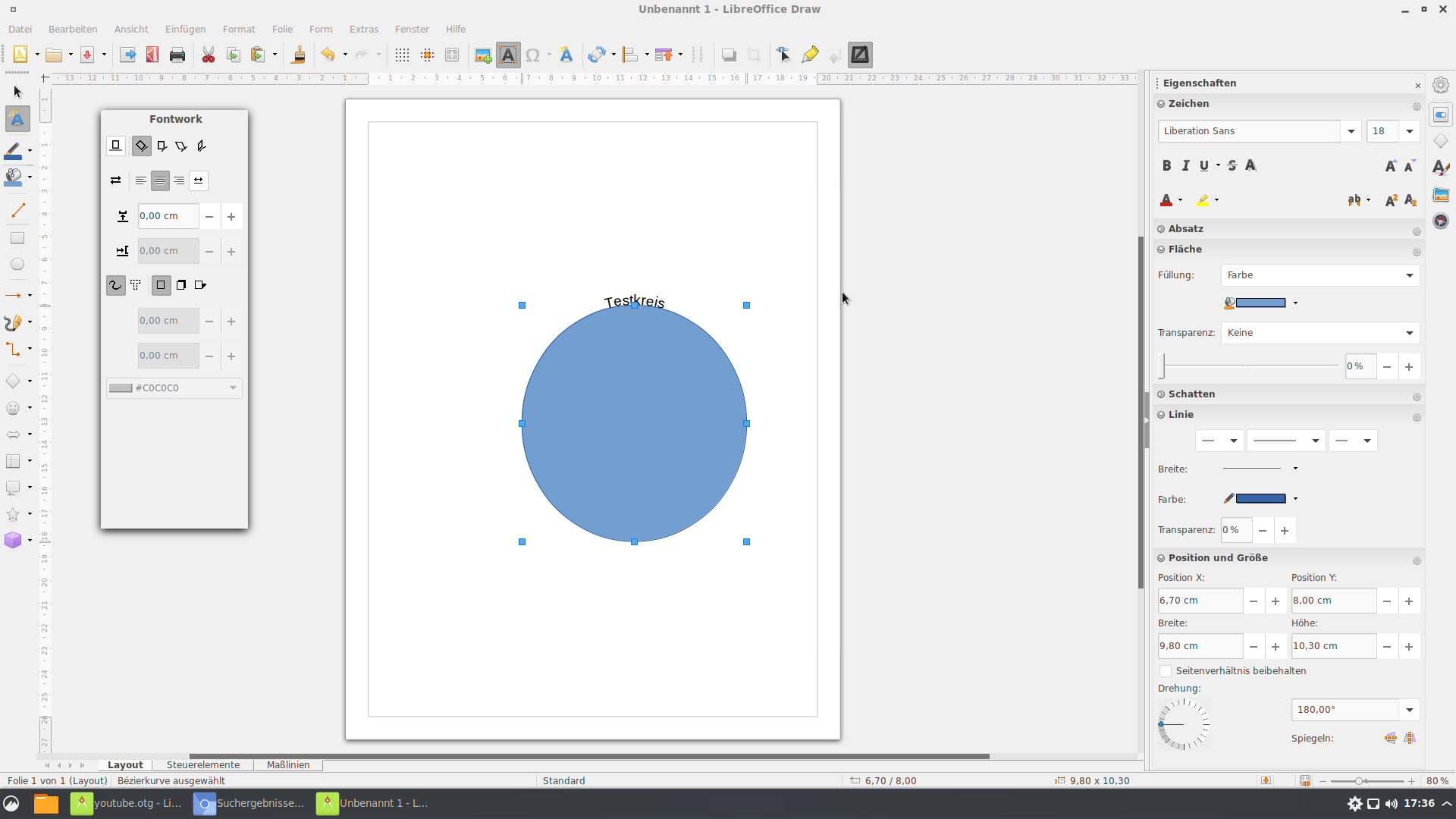Increase Position X value with plus
Image resolution: width=1456 pixels, height=819 pixels.
(1276, 601)
